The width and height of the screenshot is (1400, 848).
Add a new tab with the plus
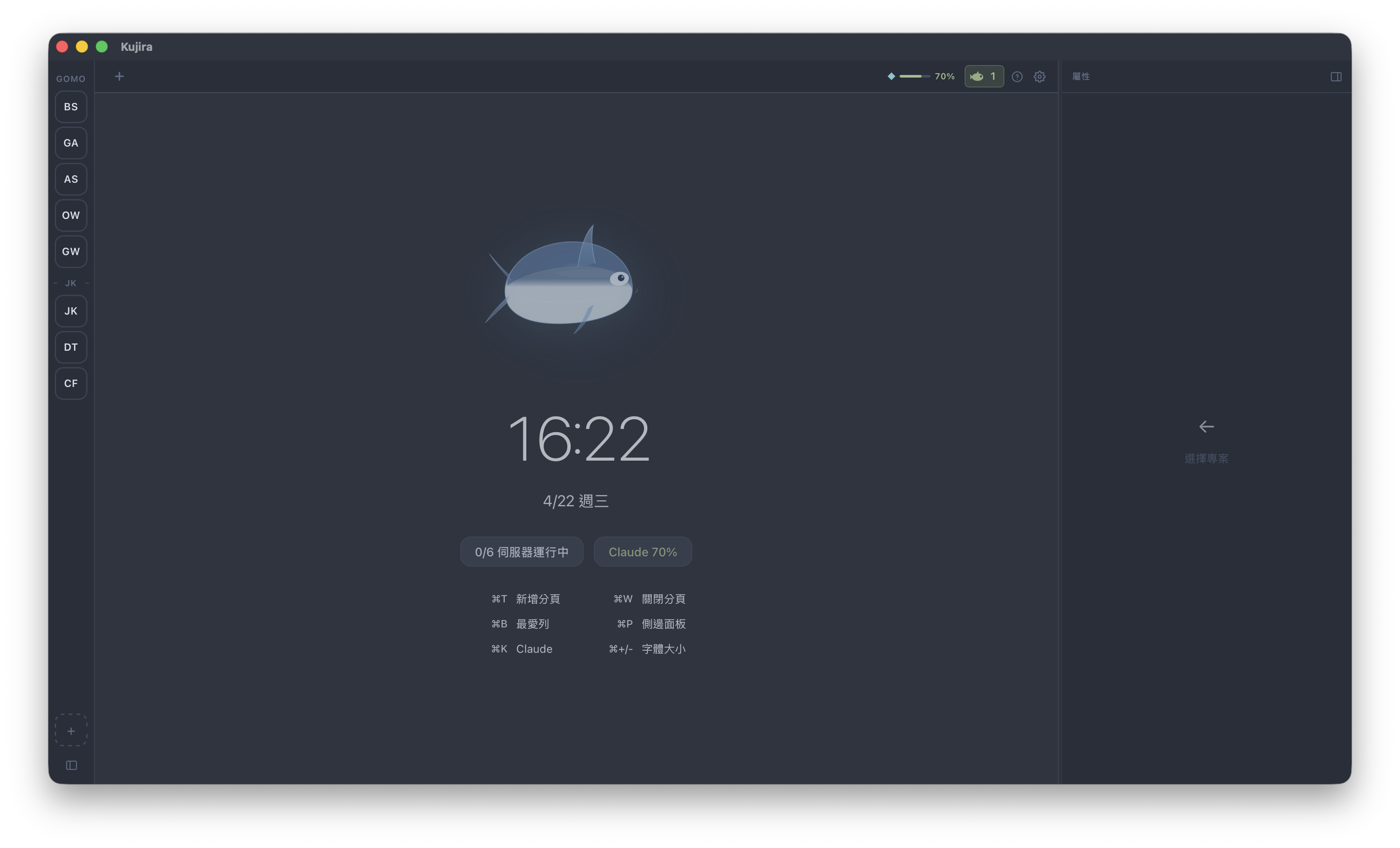pyautogui.click(x=119, y=76)
